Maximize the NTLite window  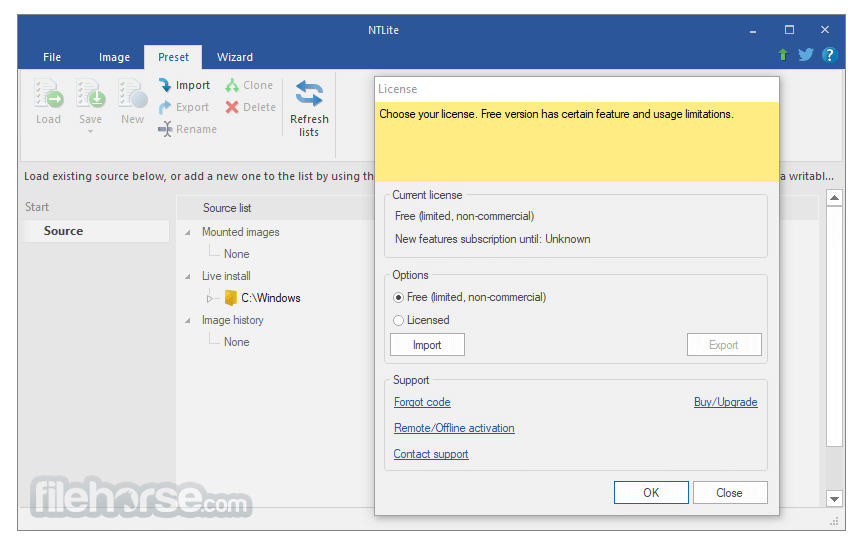click(x=789, y=30)
